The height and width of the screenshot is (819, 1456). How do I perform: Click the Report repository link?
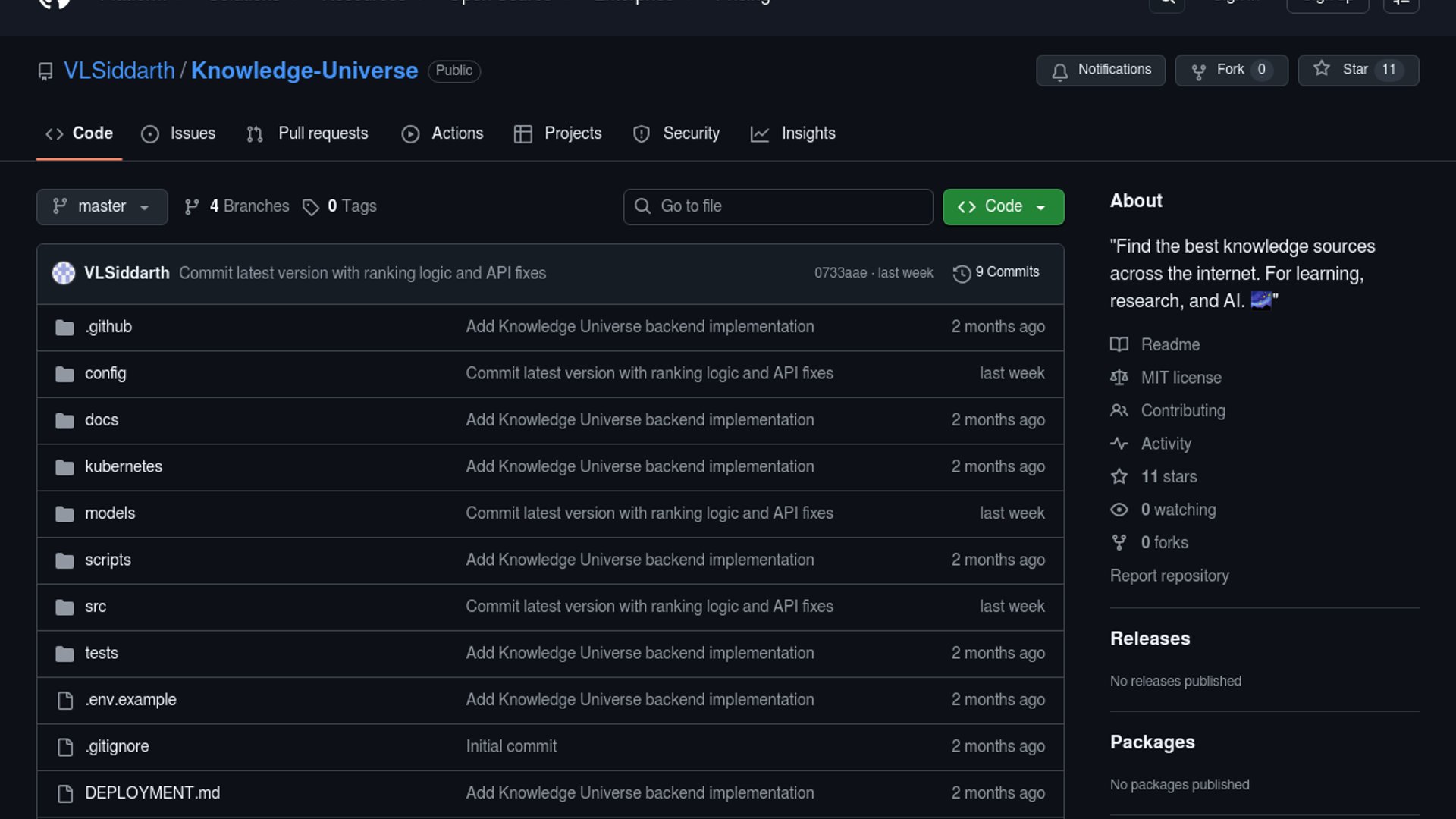(x=1169, y=576)
